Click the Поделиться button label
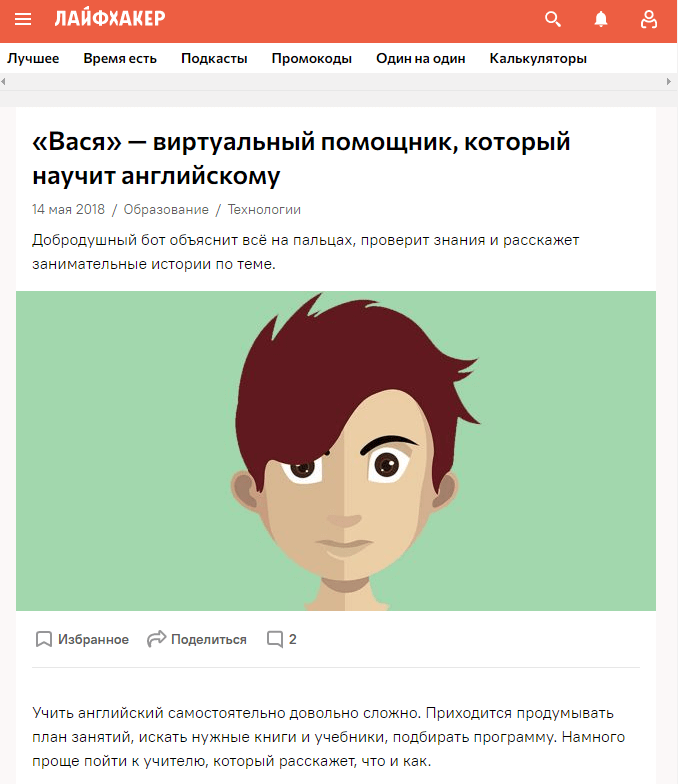 click(208, 640)
